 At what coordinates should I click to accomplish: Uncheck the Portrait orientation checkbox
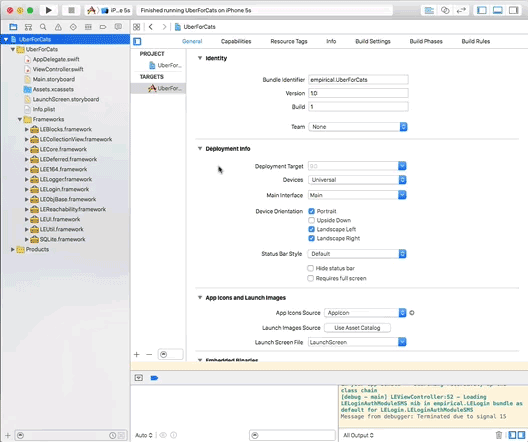(x=311, y=211)
